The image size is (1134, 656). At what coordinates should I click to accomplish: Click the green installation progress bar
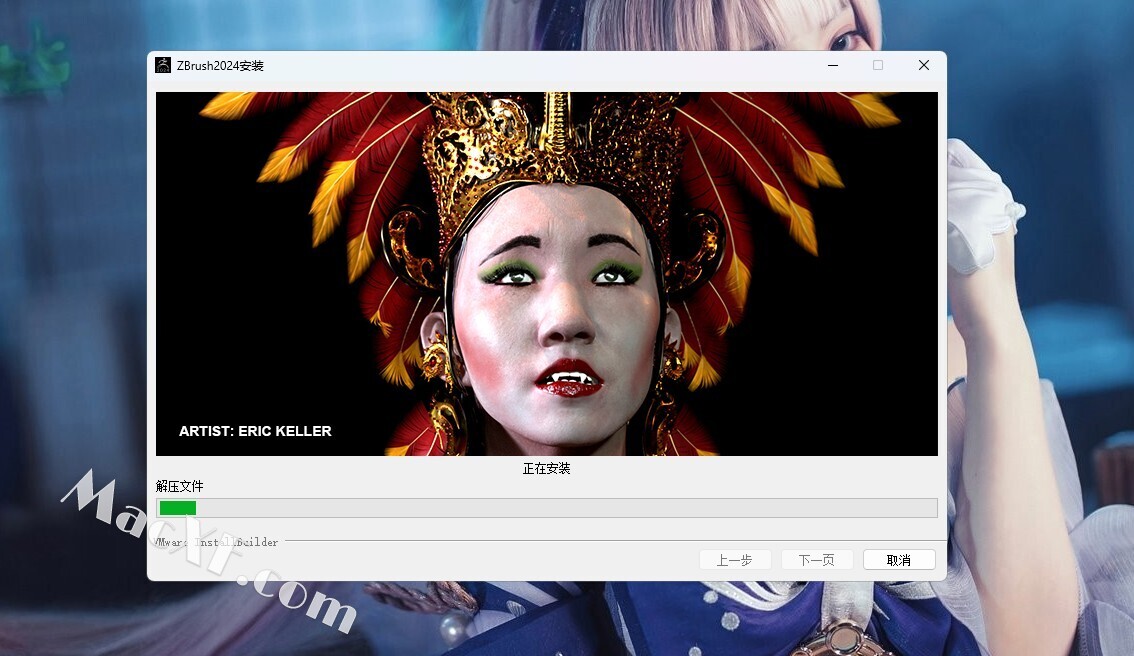pyautogui.click(x=547, y=508)
